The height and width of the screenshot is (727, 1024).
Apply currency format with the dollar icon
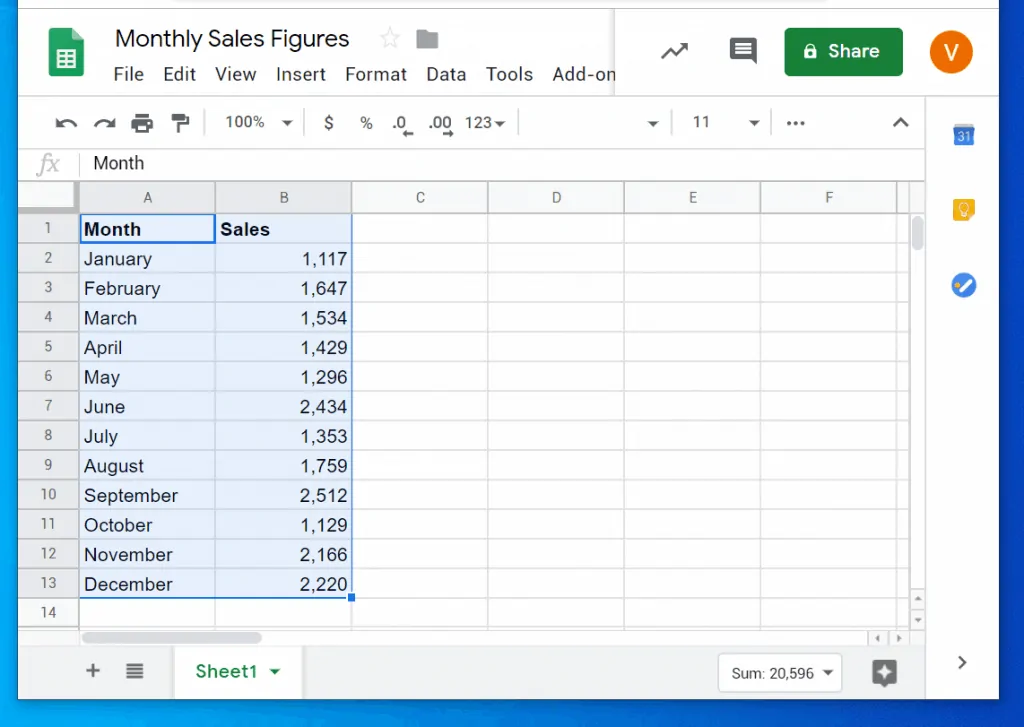(328, 122)
